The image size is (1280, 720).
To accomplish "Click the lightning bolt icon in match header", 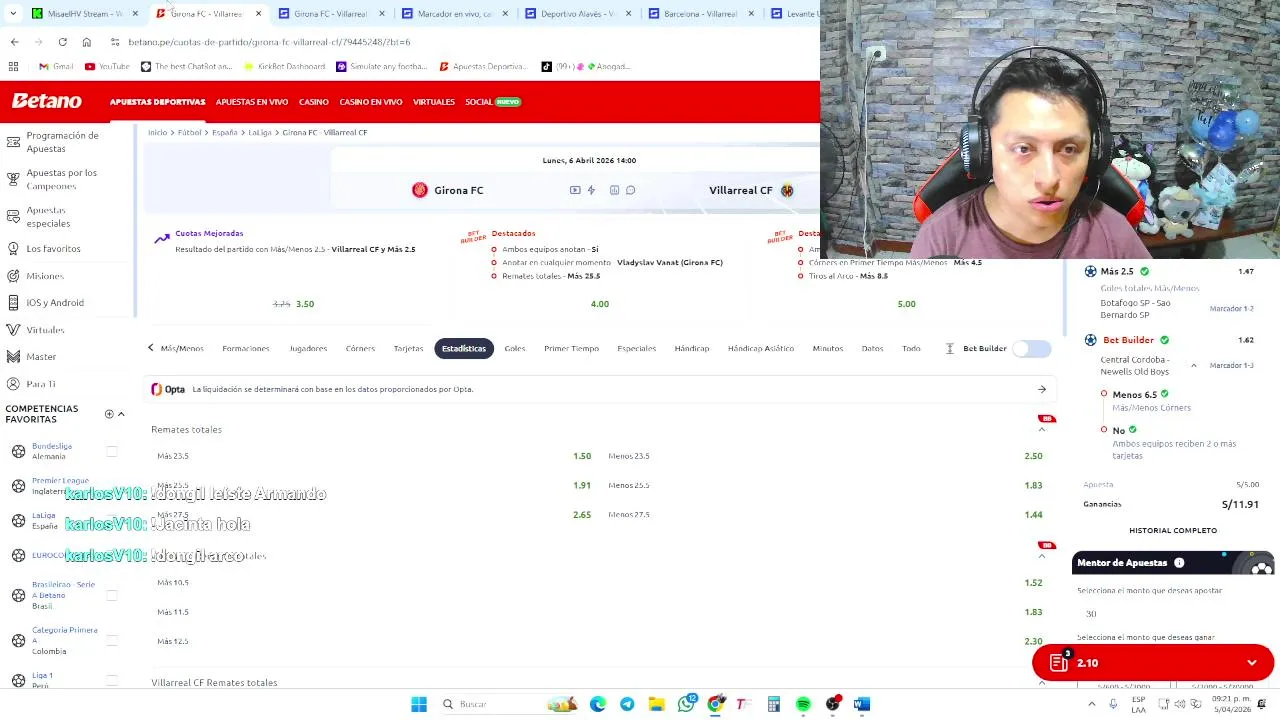I will (x=591, y=190).
